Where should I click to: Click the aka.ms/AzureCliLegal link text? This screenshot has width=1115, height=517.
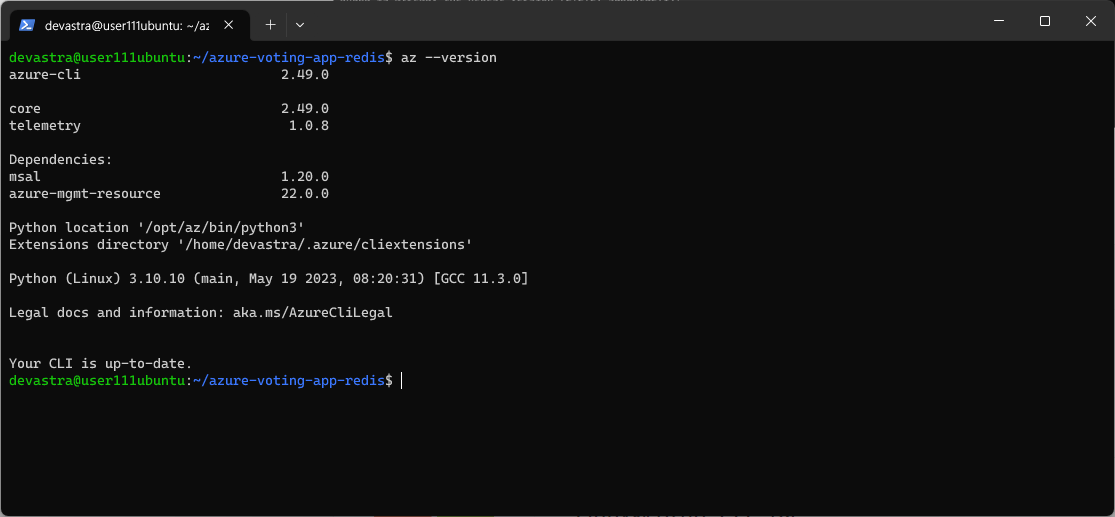(x=313, y=312)
